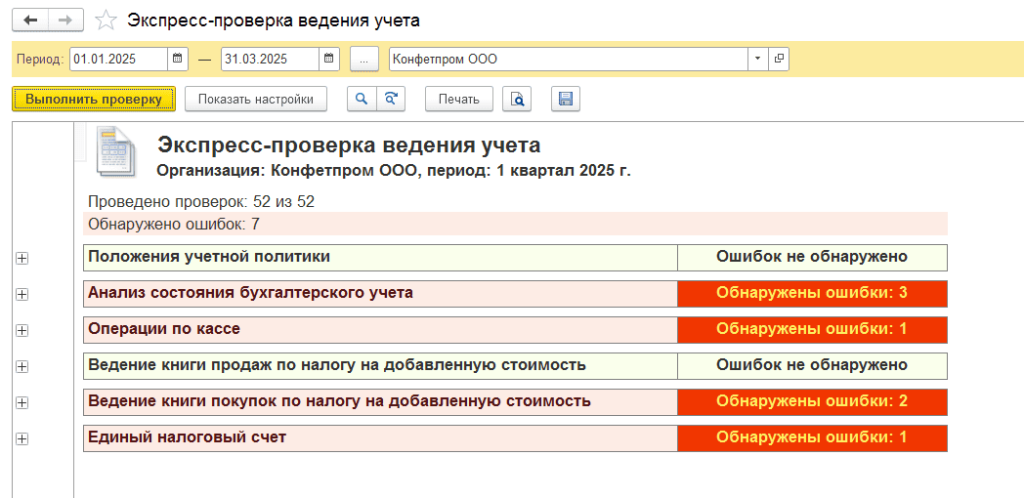The image size is (1024, 498).
Task: Select row Анализ состояния бухгалтерского учета
Action: 380,294
